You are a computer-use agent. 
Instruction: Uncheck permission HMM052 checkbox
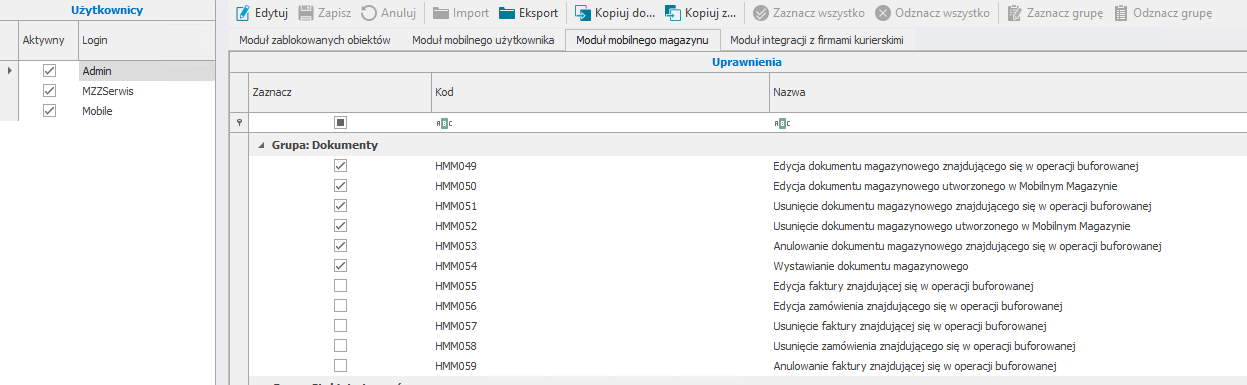click(x=340, y=226)
